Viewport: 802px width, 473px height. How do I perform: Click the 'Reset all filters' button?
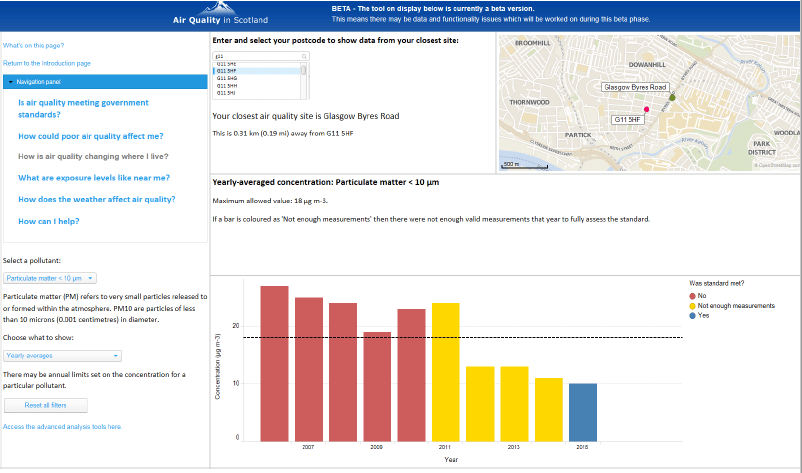[x=46, y=406]
